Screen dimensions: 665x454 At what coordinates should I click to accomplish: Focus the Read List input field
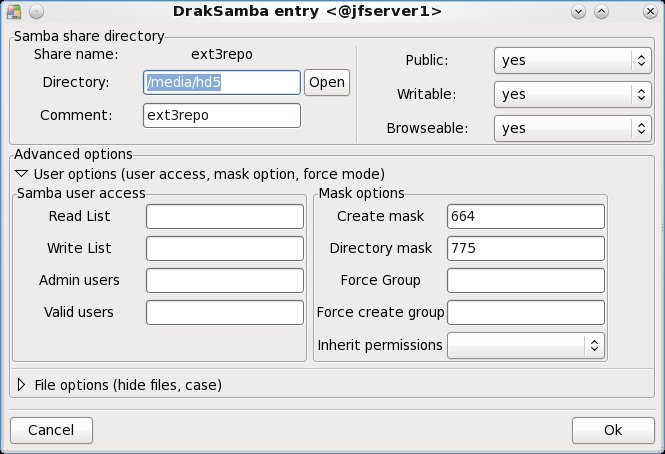pyautogui.click(x=225, y=216)
